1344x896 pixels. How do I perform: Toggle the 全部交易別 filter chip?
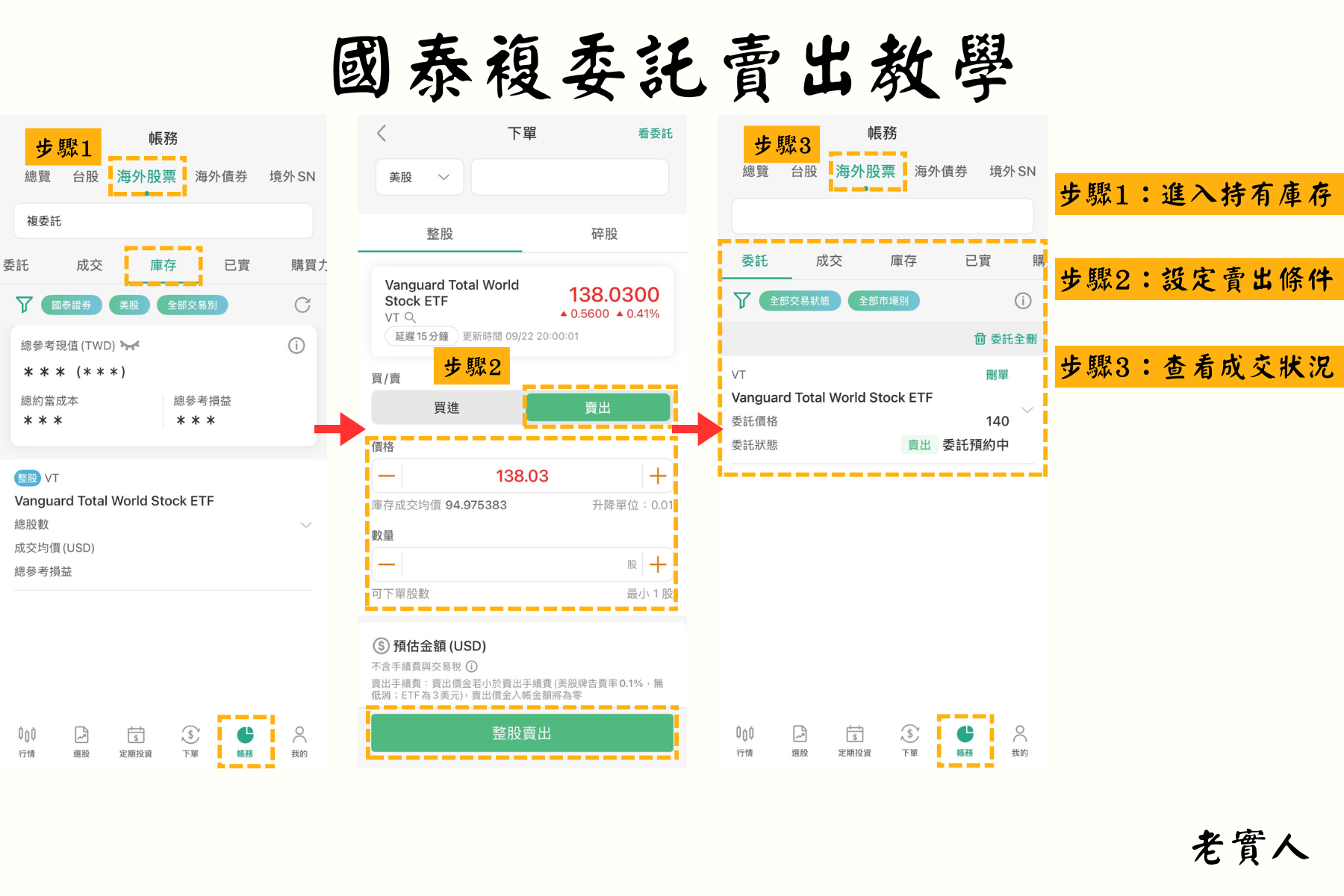click(193, 305)
